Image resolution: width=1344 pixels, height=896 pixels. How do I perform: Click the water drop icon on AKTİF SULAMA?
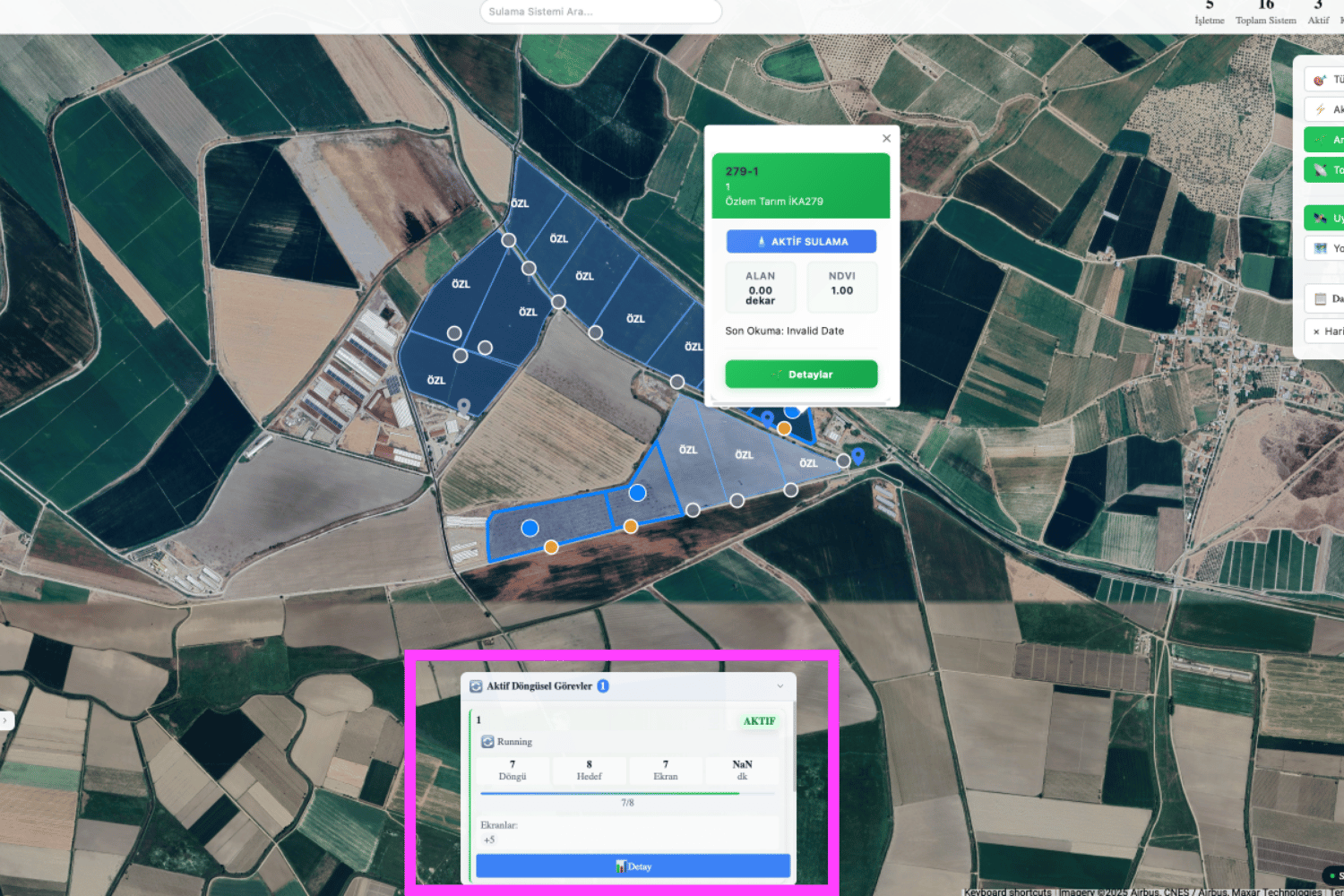(x=762, y=241)
